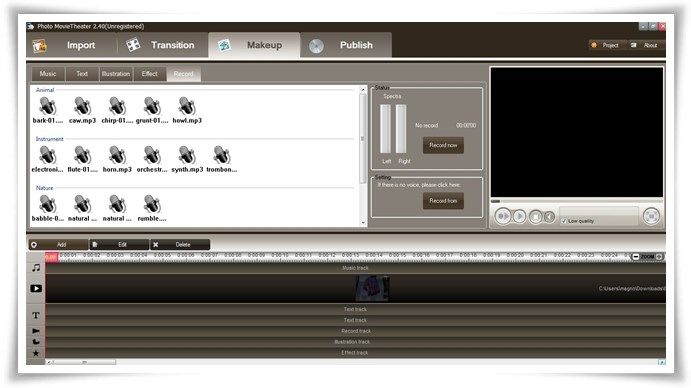Select the text track T icon

[x=36, y=315]
